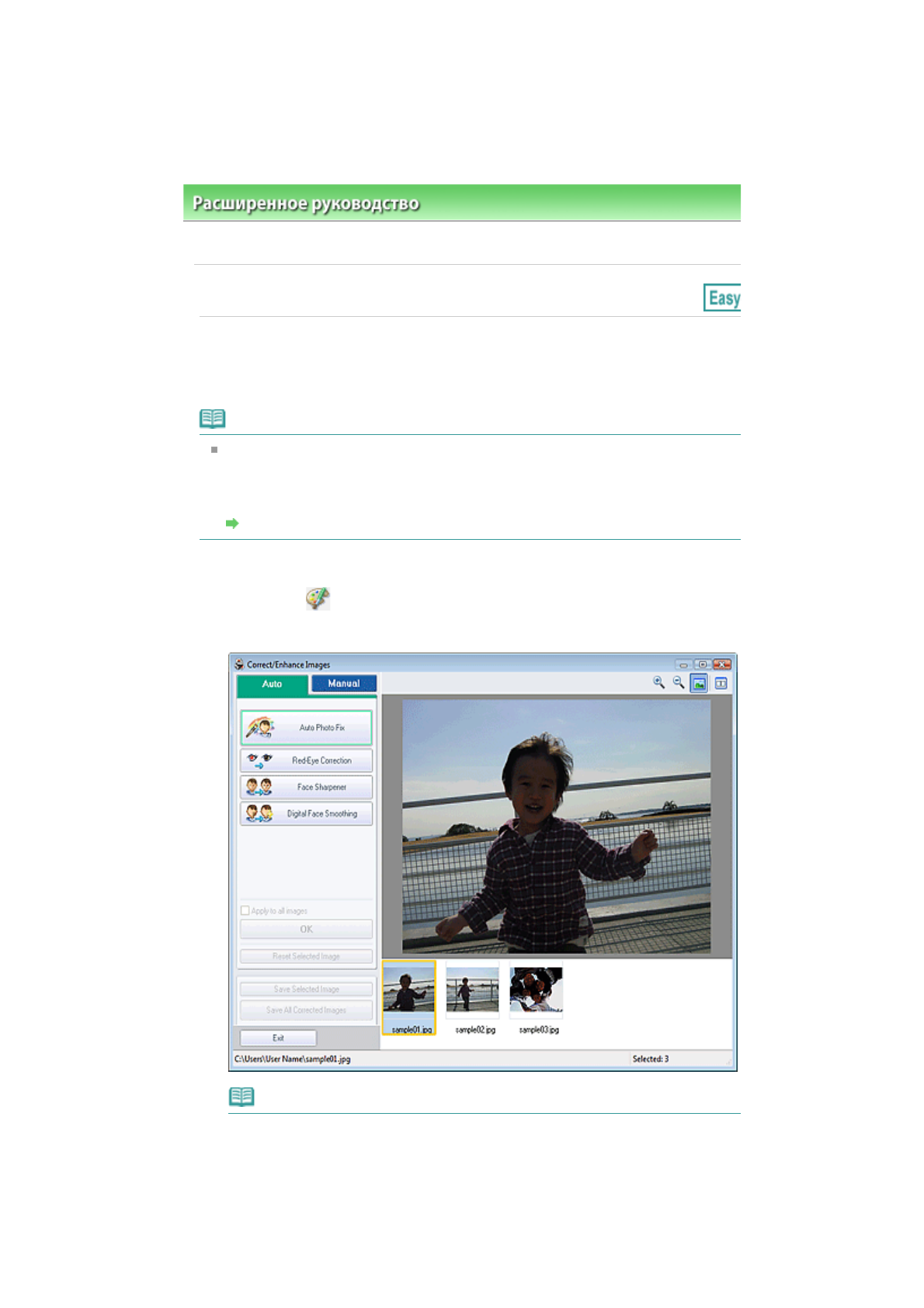Screen dimensions: 924x1308
Task: Click the Easy badge icon
Action: click(722, 297)
